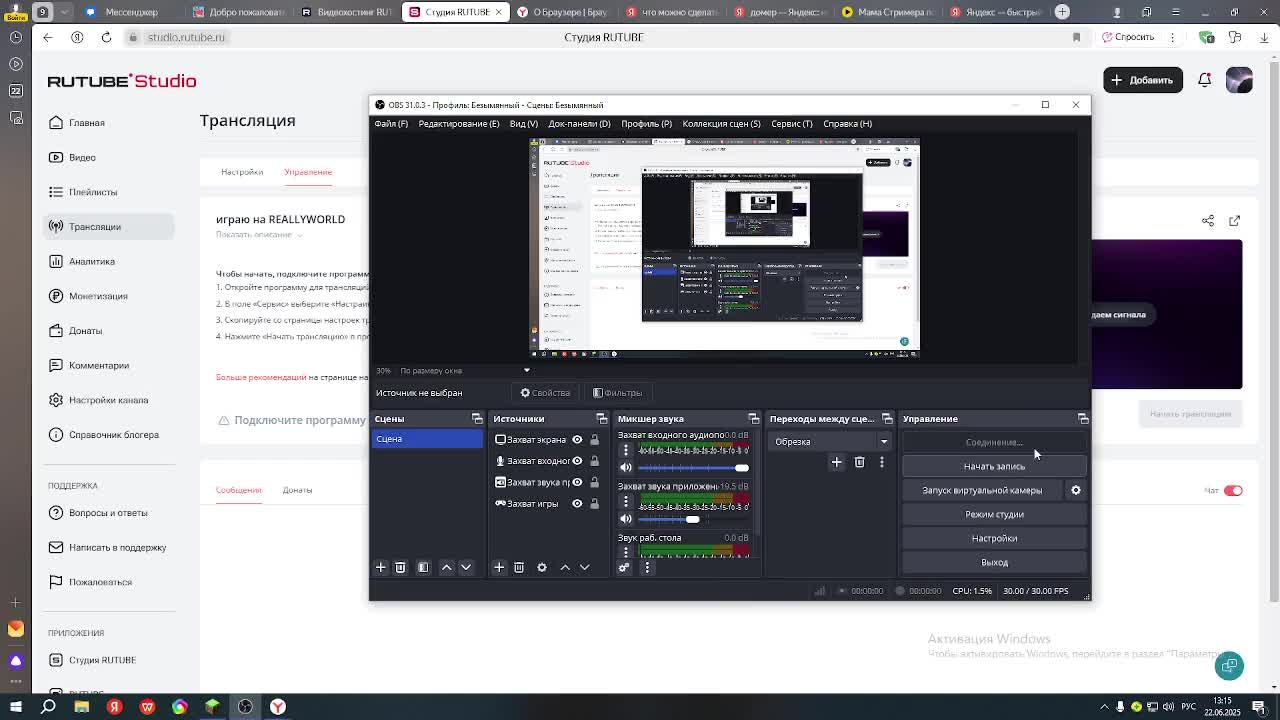Open options menu for application audio capture track
1280x720 pixels.
[x=626, y=500]
